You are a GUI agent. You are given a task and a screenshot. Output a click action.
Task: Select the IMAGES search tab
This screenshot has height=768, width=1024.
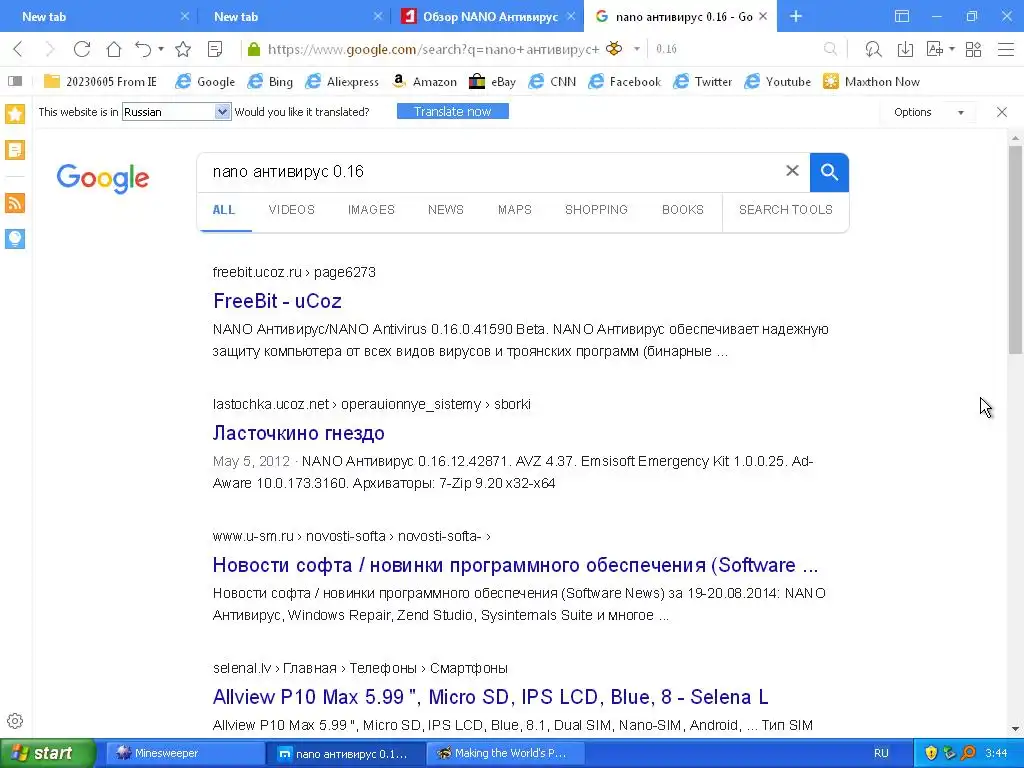click(x=371, y=210)
